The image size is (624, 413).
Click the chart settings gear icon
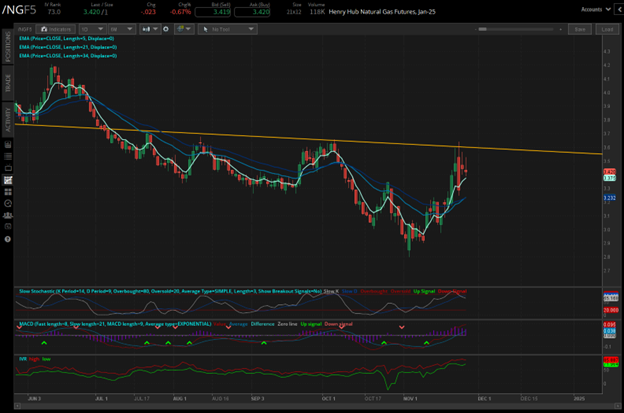pyautogui.click(x=165, y=30)
